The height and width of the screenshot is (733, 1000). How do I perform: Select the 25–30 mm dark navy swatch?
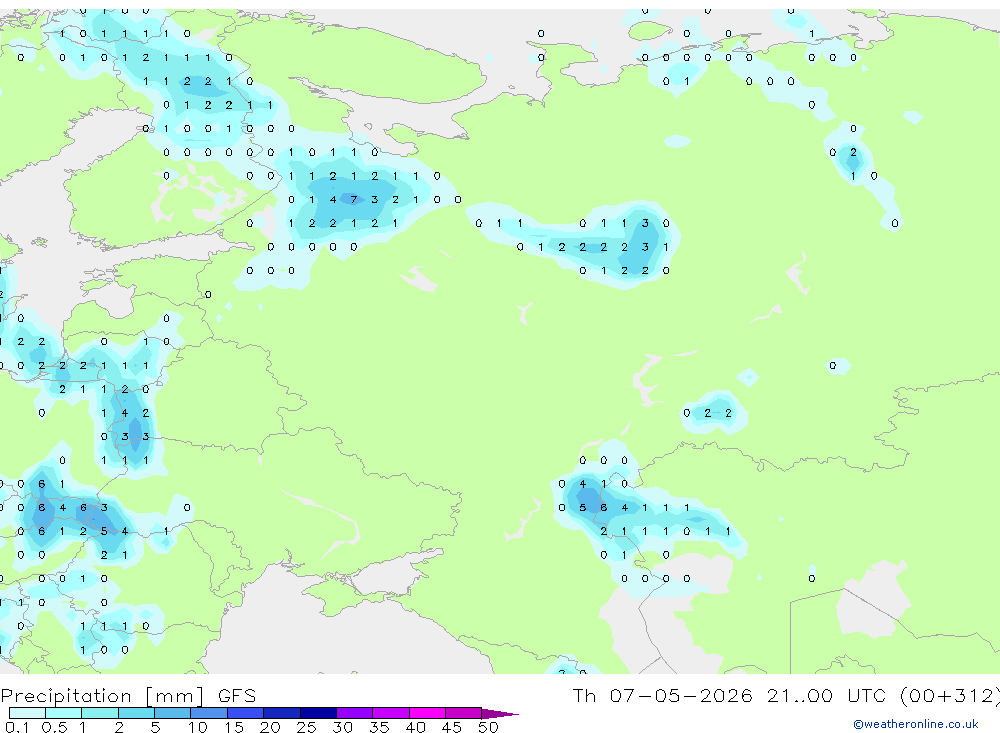click(x=318, y=713)
